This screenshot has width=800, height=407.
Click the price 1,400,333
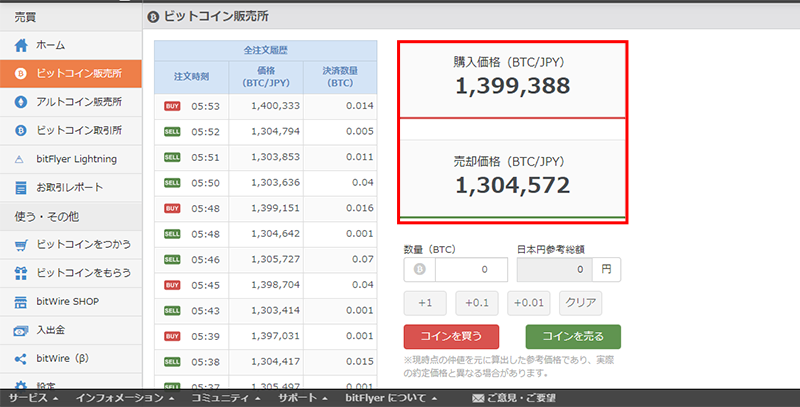[276, 106]
